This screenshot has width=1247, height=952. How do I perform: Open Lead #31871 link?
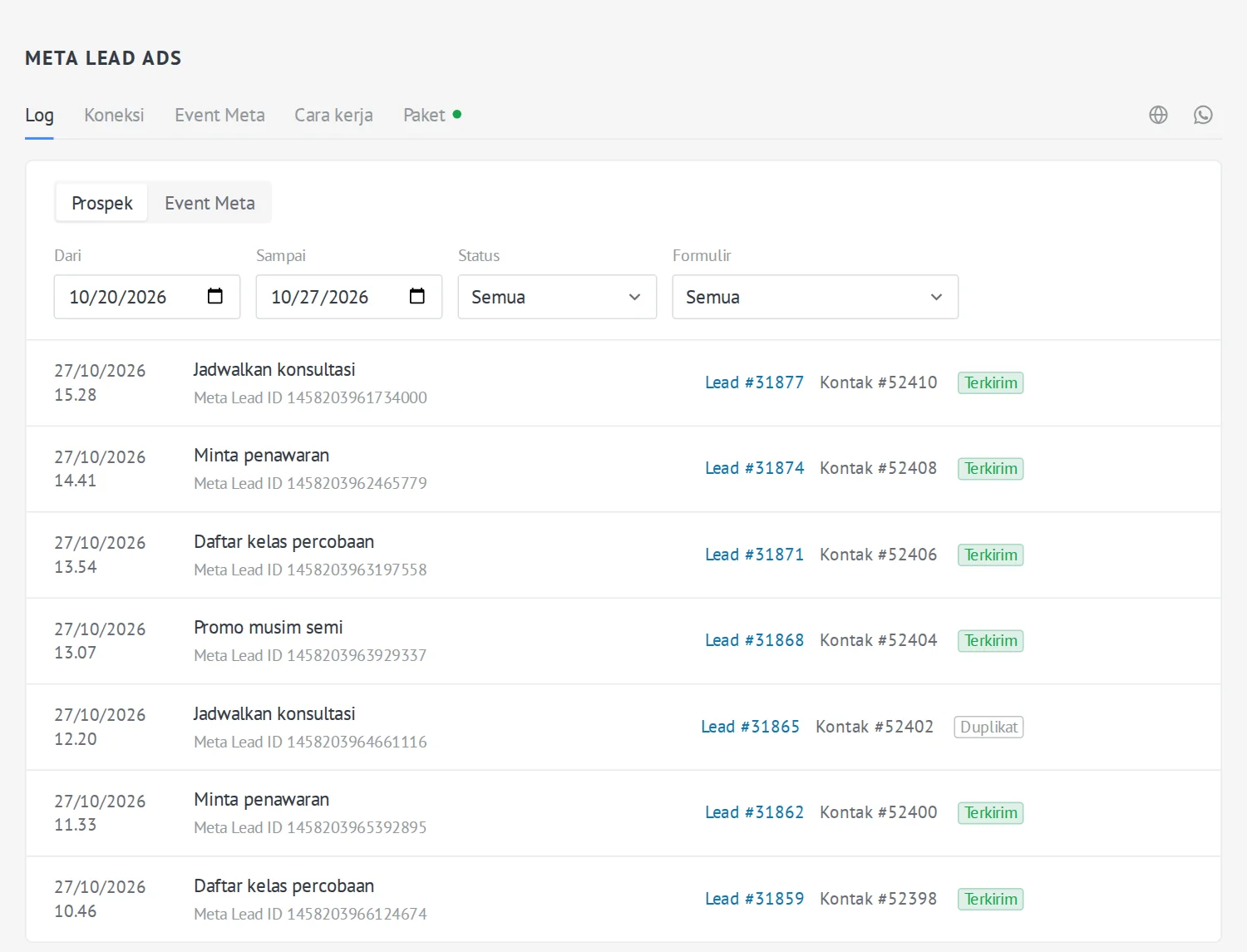(x=754, y=555)
